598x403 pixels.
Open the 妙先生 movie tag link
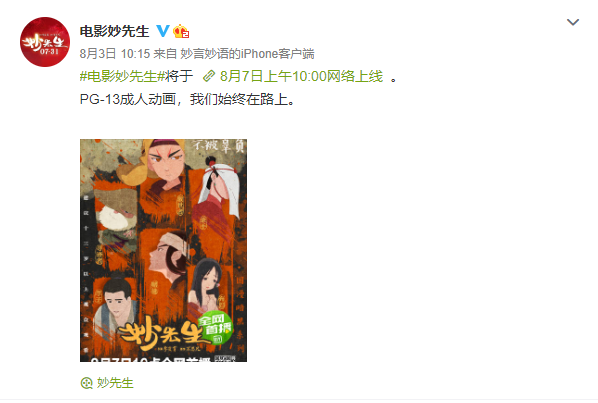[115, 383]
